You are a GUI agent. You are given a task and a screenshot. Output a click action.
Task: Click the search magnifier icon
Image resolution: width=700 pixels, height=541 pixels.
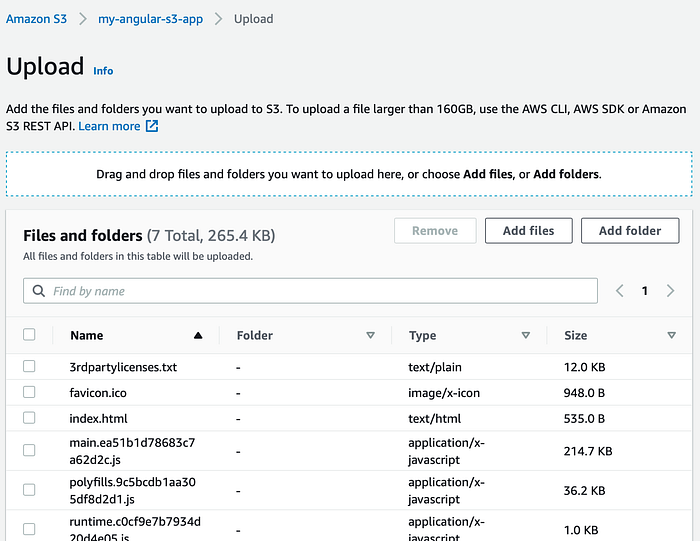[x=39, y=291]
